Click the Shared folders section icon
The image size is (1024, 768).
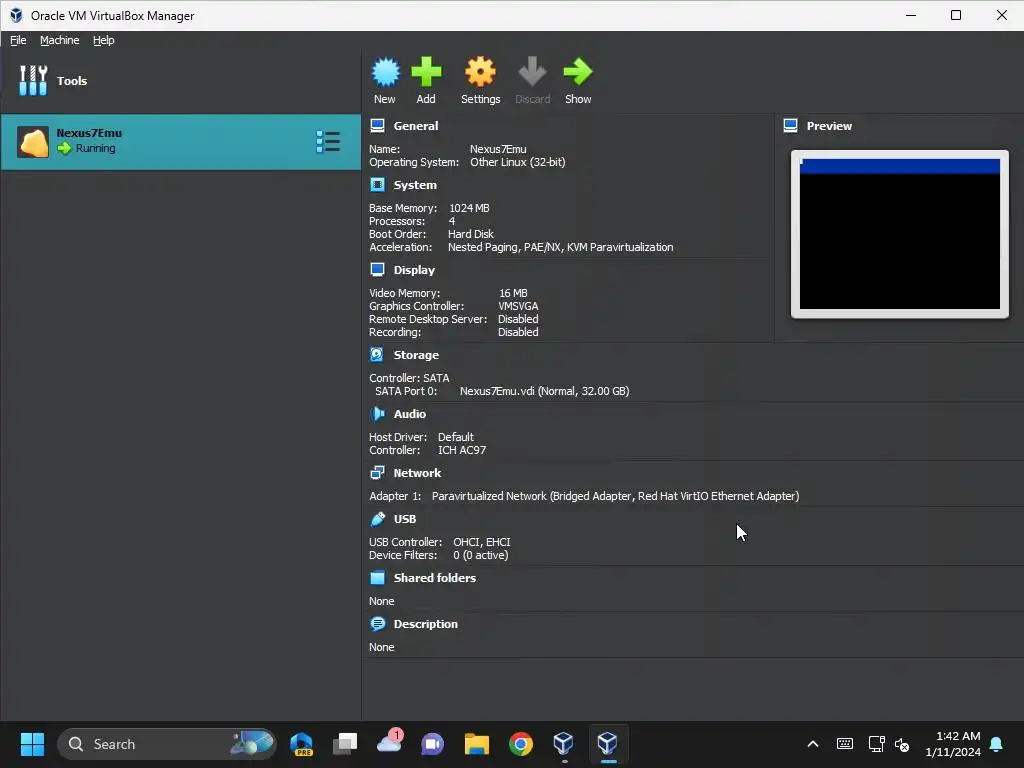(377, 577)
